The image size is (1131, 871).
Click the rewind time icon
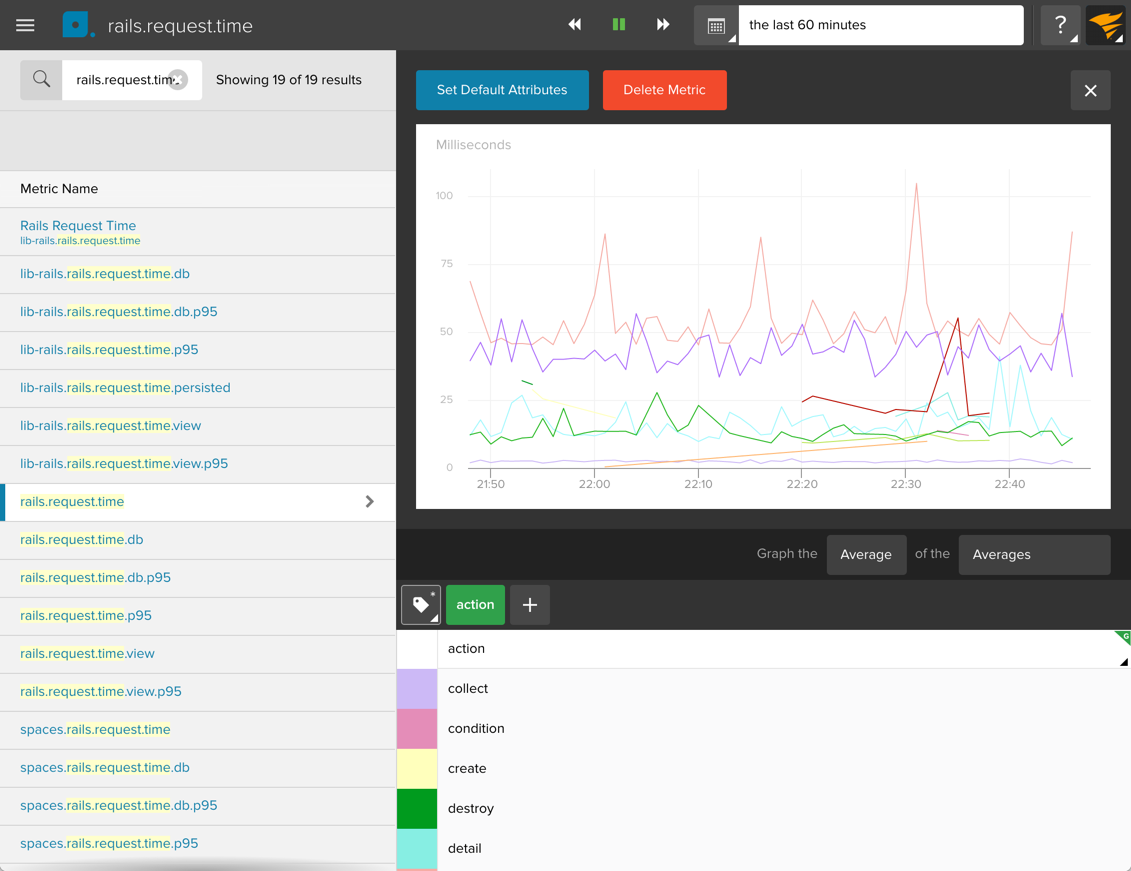coord(575,25)
